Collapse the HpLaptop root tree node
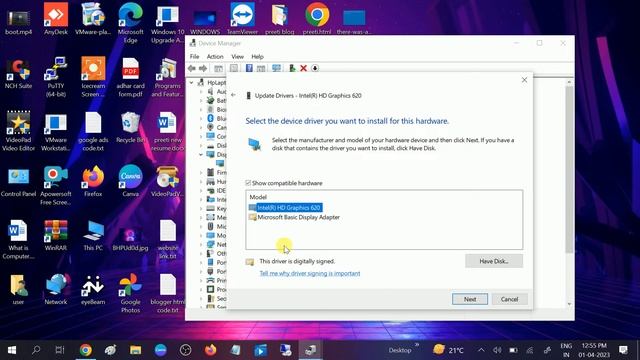This screenshot has width=640, height=360. coord(191,82)
